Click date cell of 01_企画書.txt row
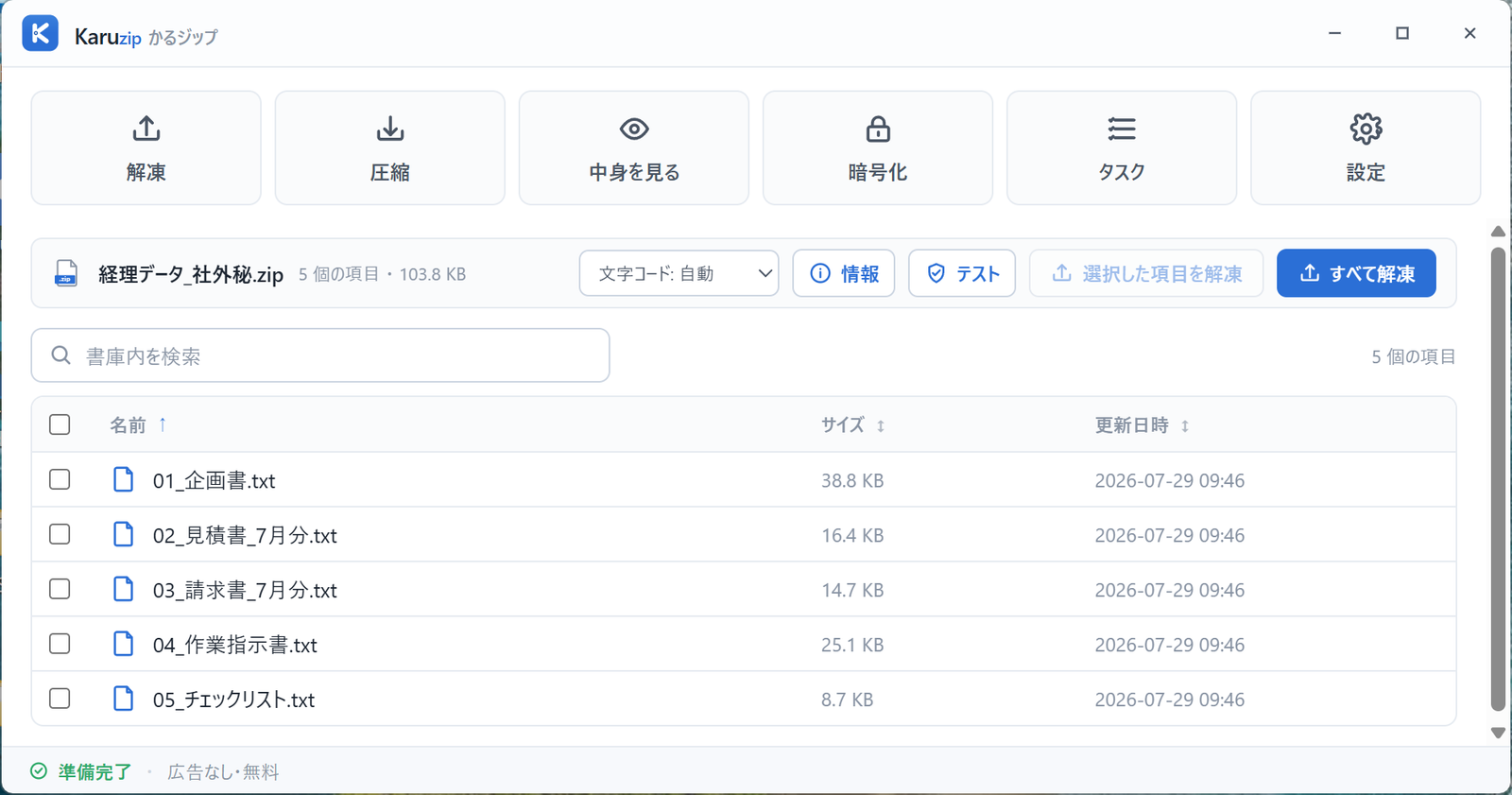This screenshot has width=1512, height=795. (x=1170, y=480)
